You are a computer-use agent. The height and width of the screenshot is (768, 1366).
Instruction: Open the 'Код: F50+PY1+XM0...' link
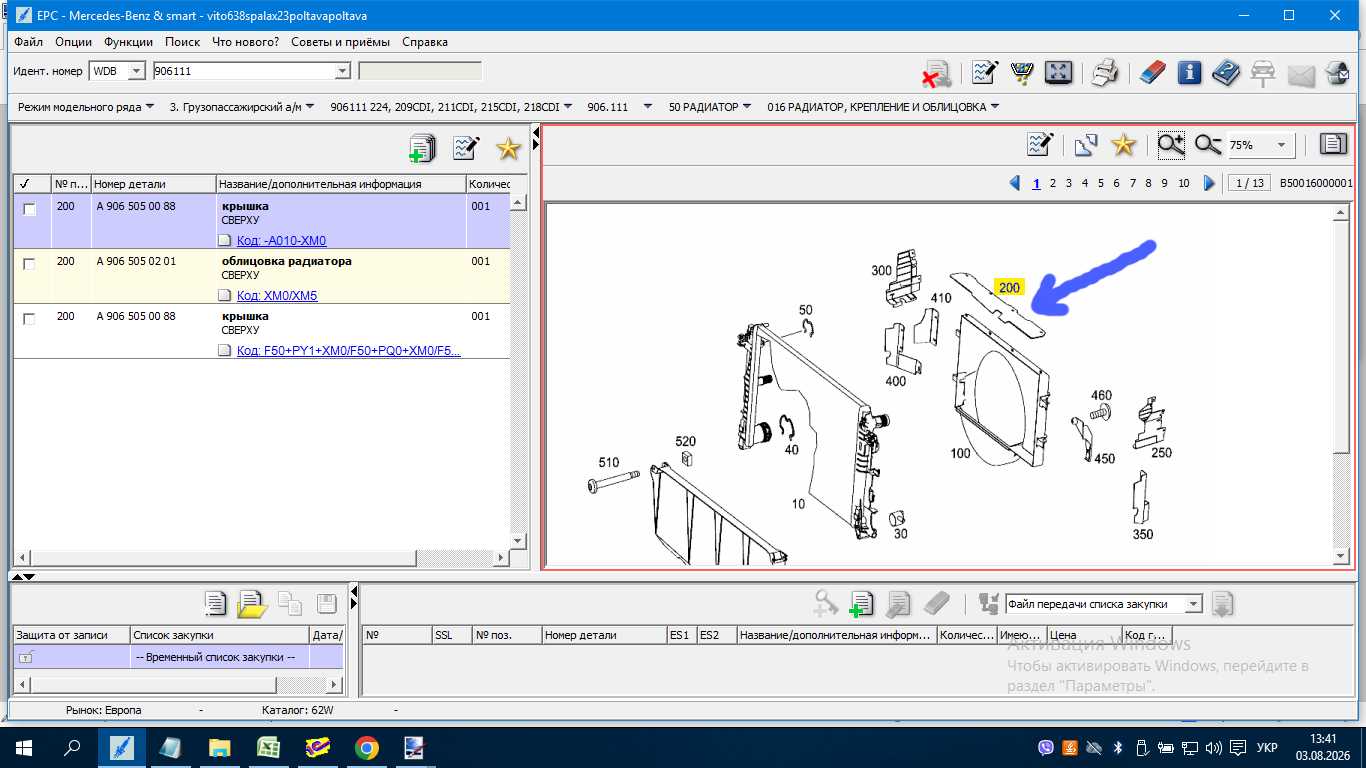tap(348, 351)
